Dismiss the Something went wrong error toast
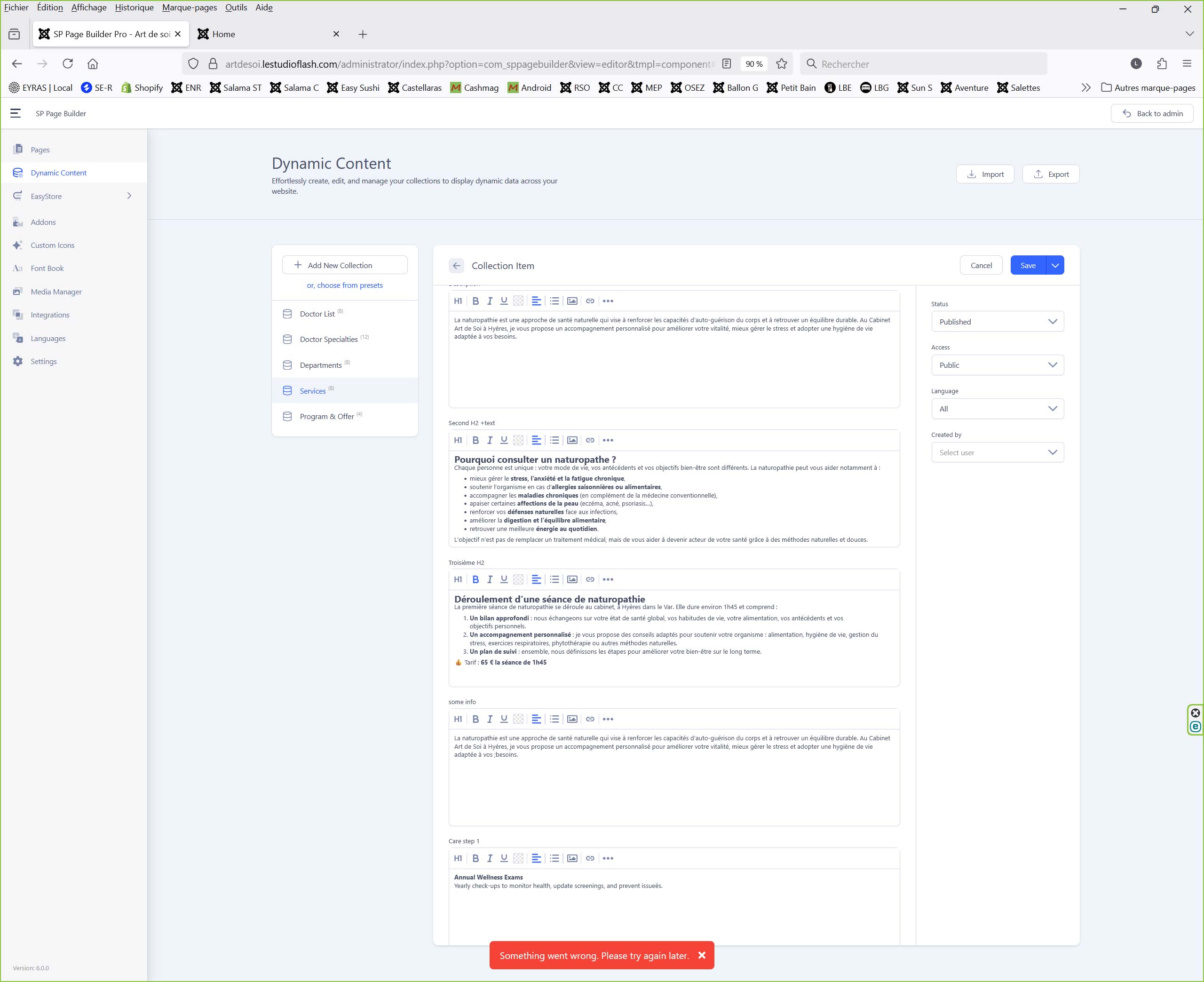 pos(702,955)
